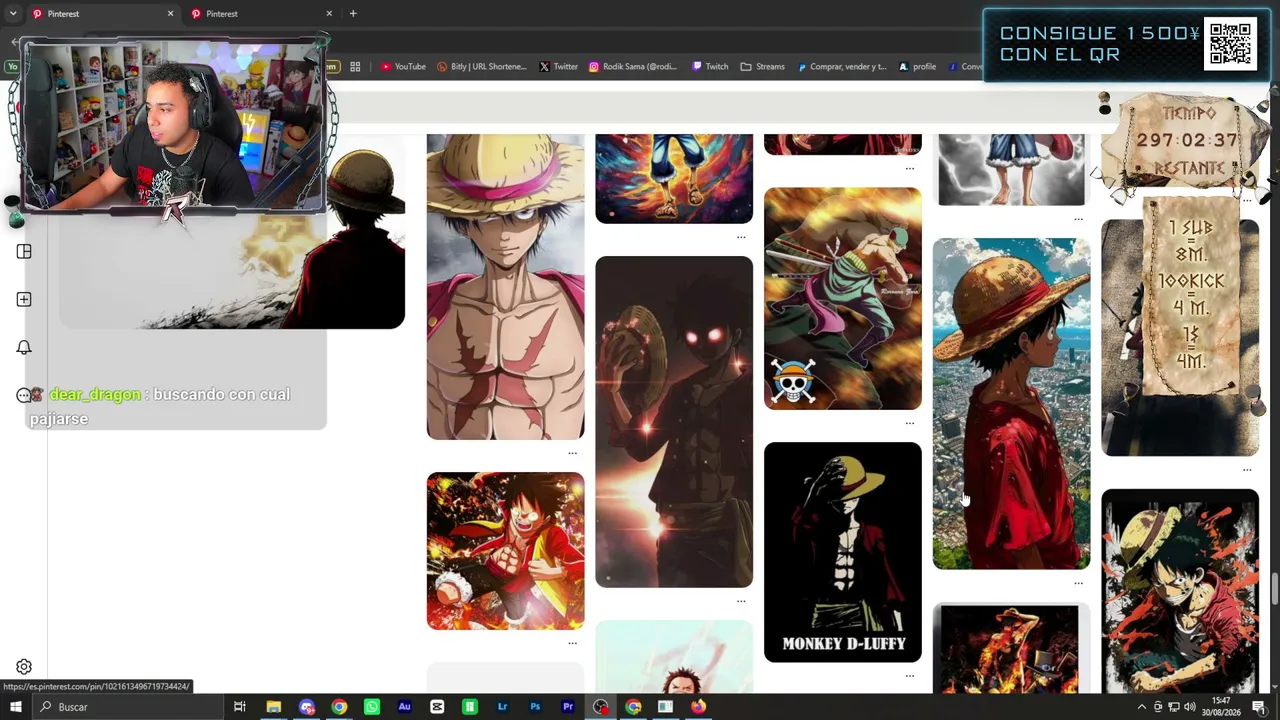Open more options for the Zoro pin
Screen dimensions: 1280x720
[x=909, y=423]
